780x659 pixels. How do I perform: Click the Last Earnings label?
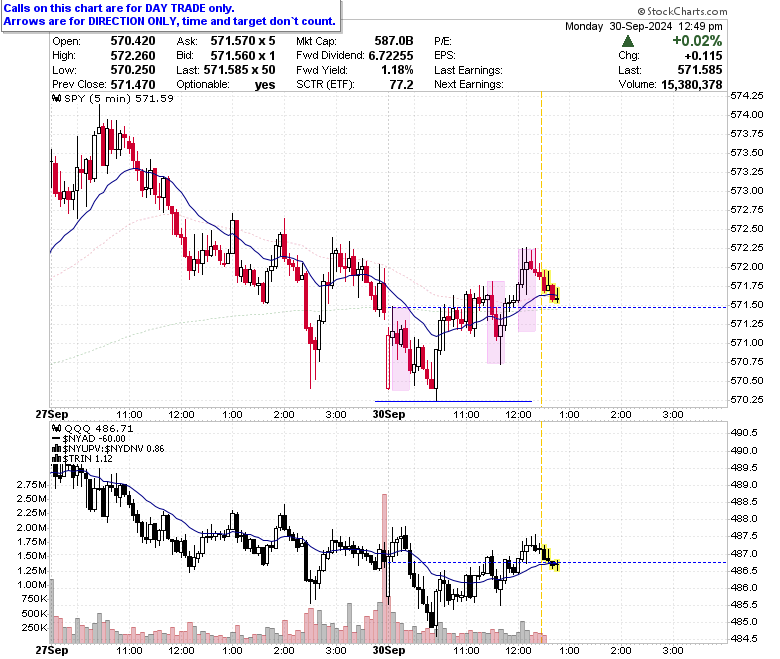point(468,70)
